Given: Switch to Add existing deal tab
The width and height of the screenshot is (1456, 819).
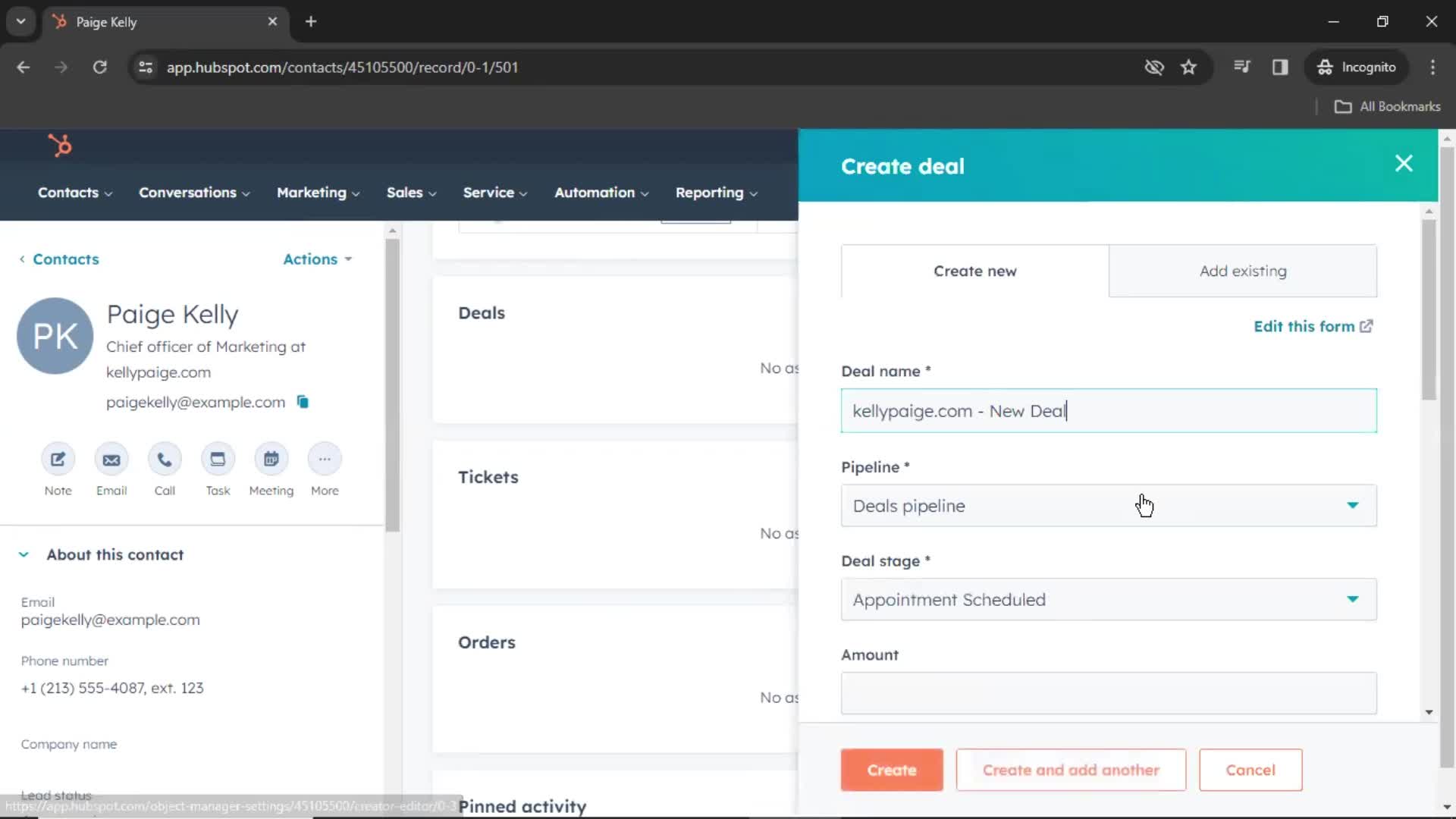Looking at the screenshot, I should pyautogui.click(x=1243, y=271).
